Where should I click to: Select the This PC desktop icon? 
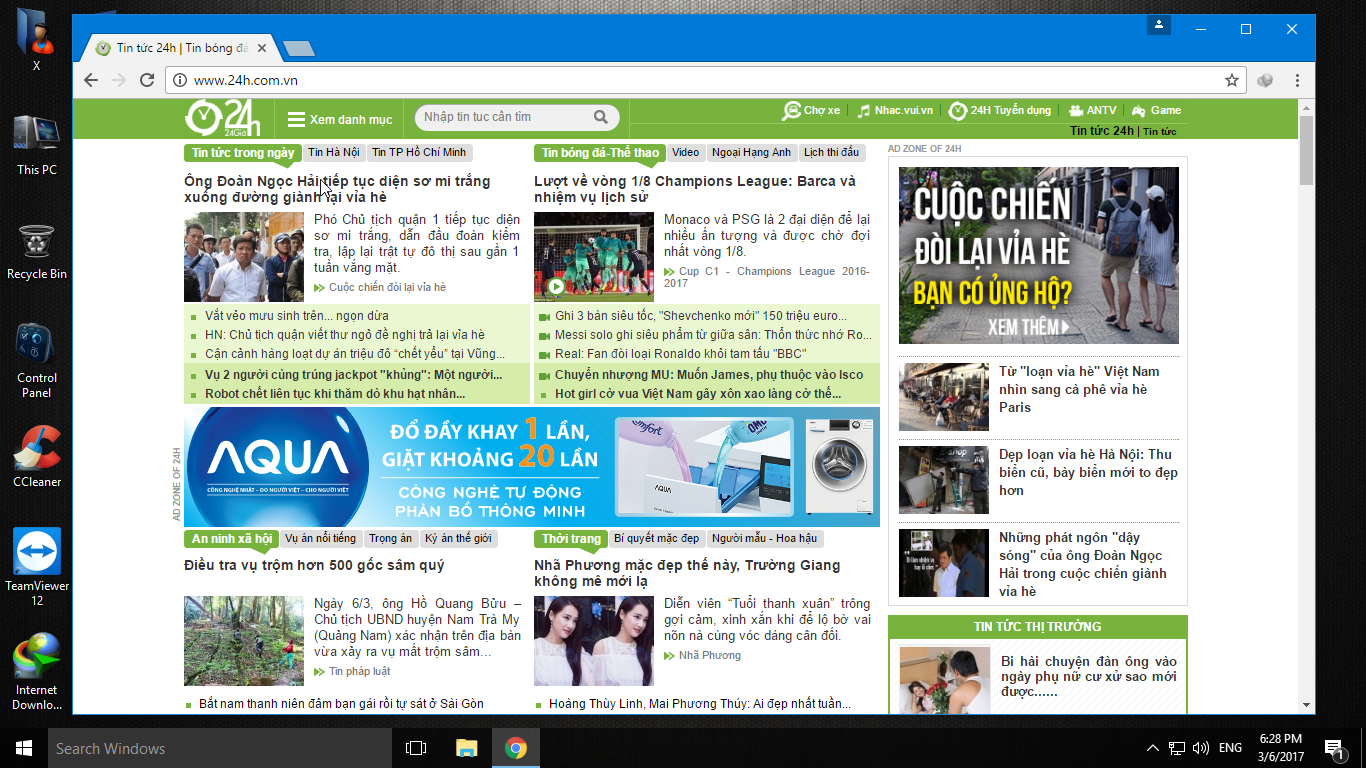point(37,146)
